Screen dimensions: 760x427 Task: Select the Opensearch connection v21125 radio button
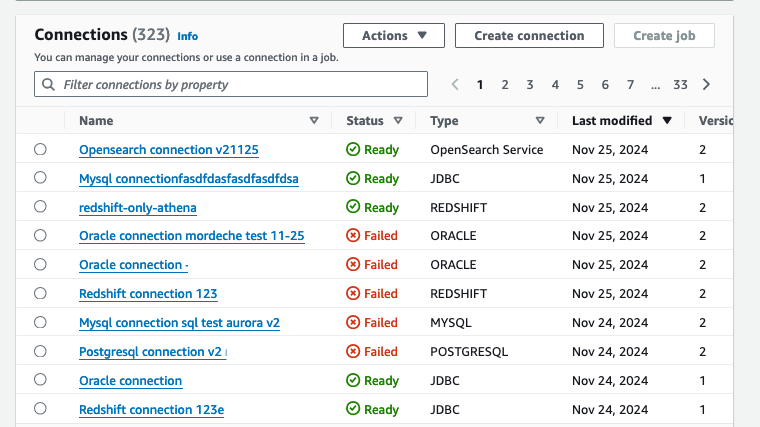tap(40, 150)
